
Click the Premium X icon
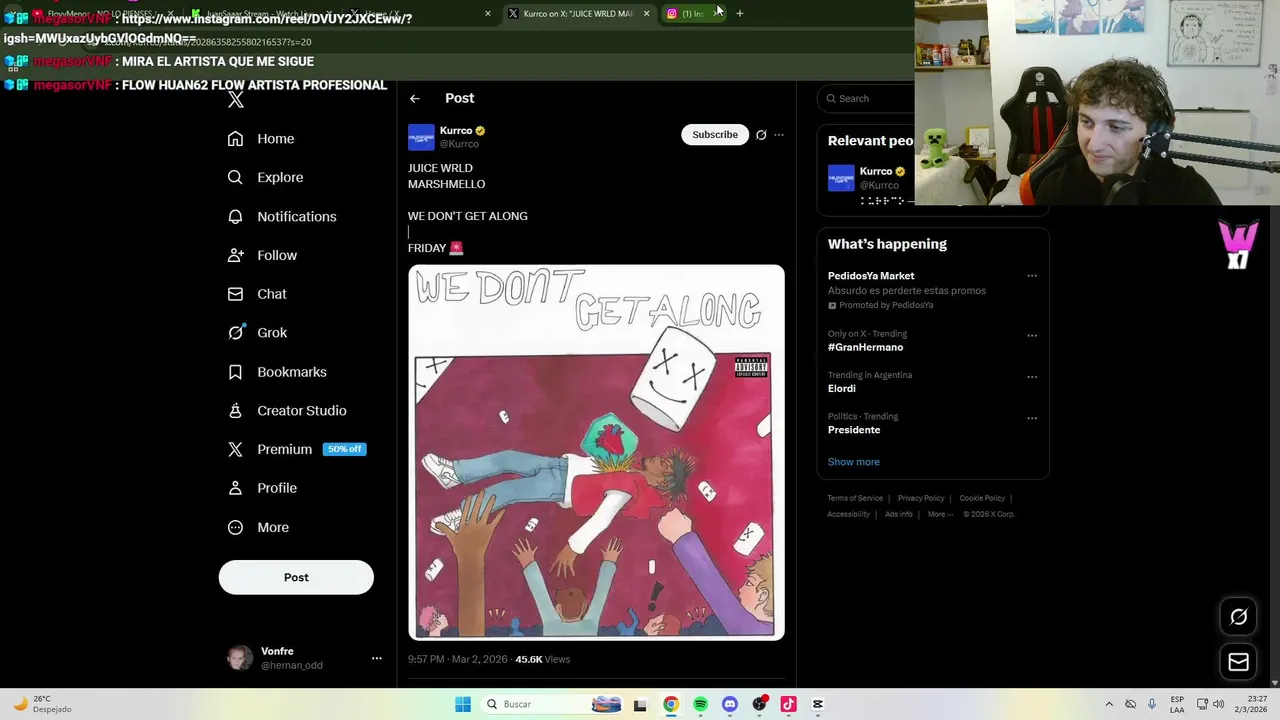235,450
